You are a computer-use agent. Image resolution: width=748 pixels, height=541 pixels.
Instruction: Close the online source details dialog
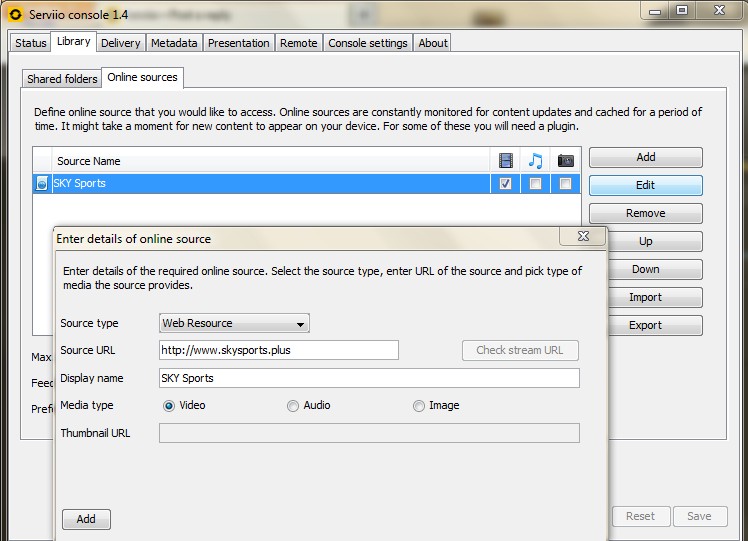(582, 237)
